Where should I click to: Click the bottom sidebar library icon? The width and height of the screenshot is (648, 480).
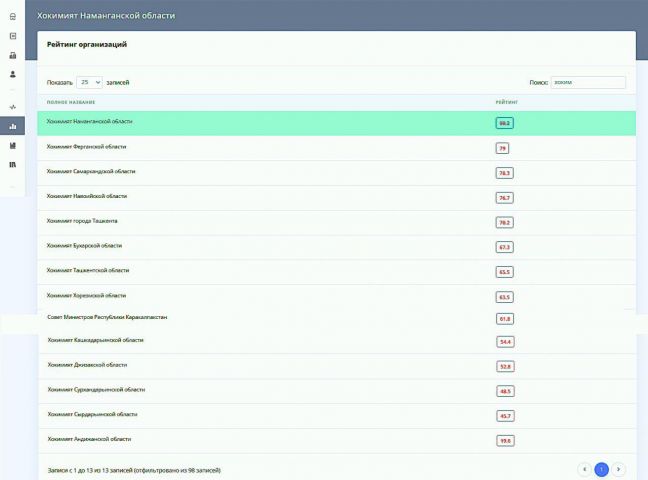point(12,164)
